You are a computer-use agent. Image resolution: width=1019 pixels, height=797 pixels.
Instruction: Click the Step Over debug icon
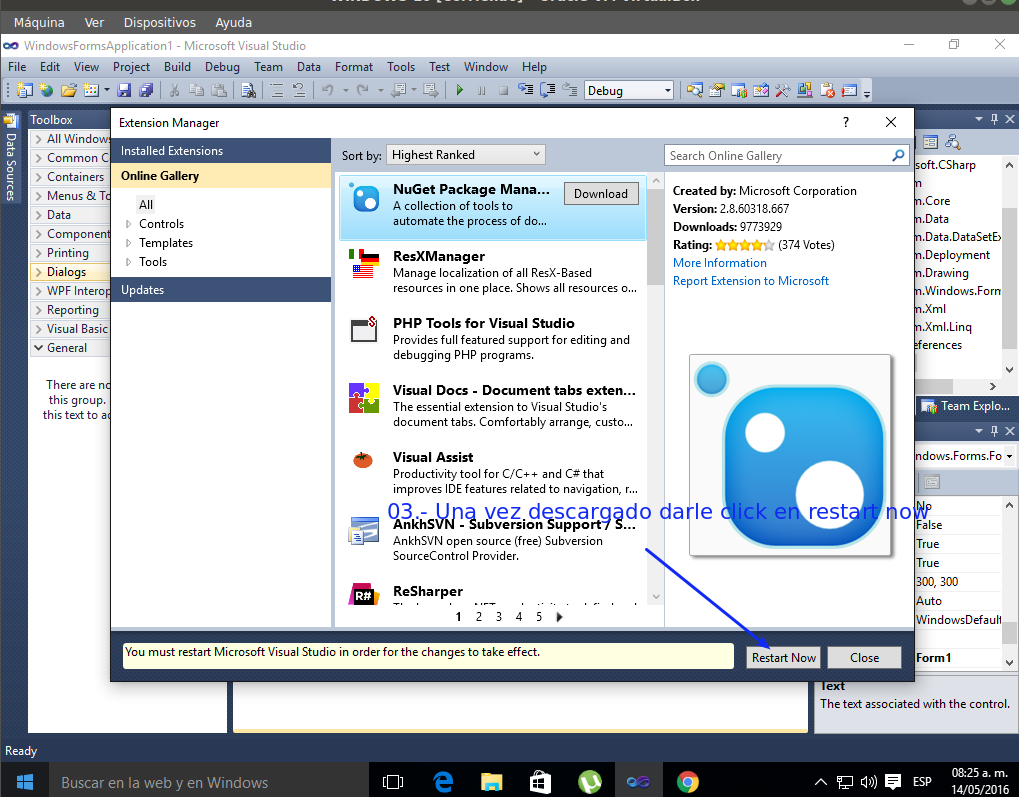coord(548,90)
